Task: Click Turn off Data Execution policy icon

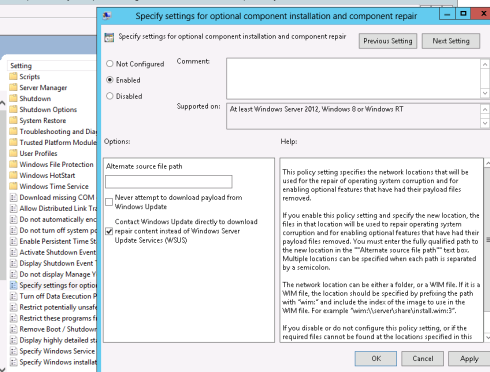Action: (x=13, y=296)
